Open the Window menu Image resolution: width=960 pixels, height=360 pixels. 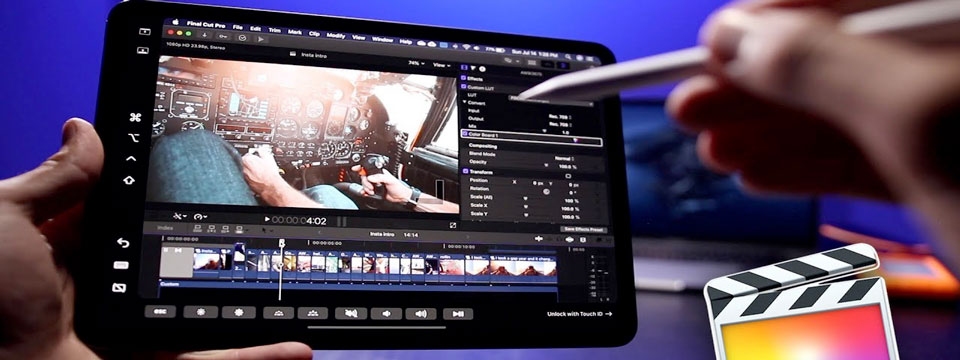pos(383,39)
